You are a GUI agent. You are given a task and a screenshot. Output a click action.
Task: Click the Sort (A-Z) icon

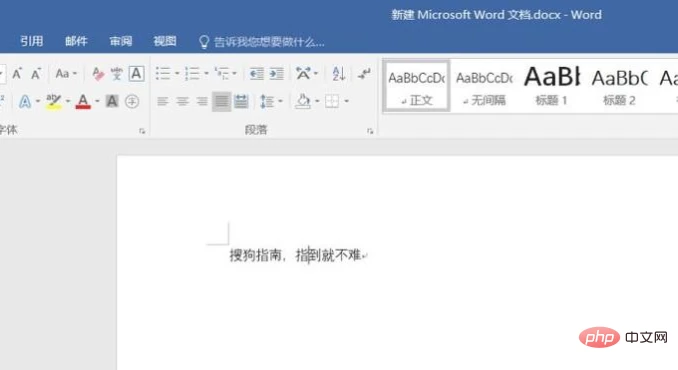339,73
